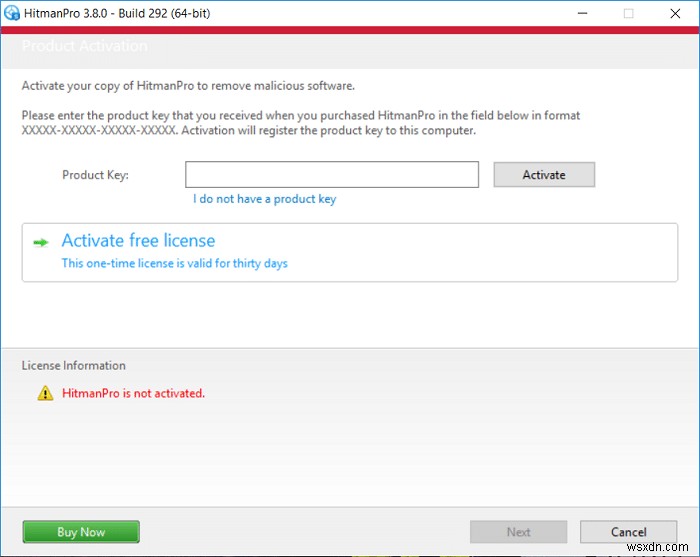700x557 pixels.
Task: Close the HitmanPro window
Action: pyautogui.click(x=675, y=13)
